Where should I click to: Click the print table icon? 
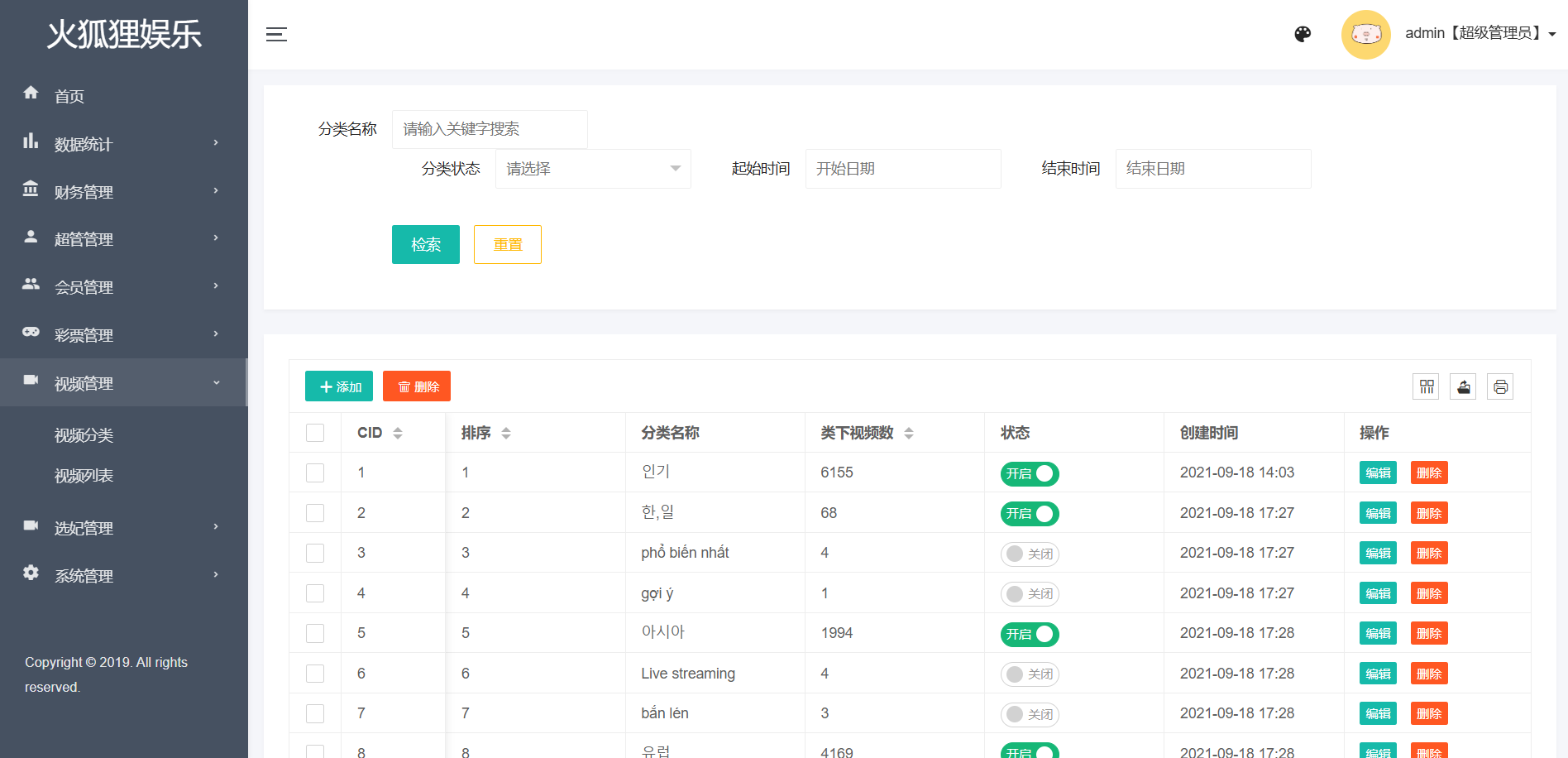[x=1500, y=386]
